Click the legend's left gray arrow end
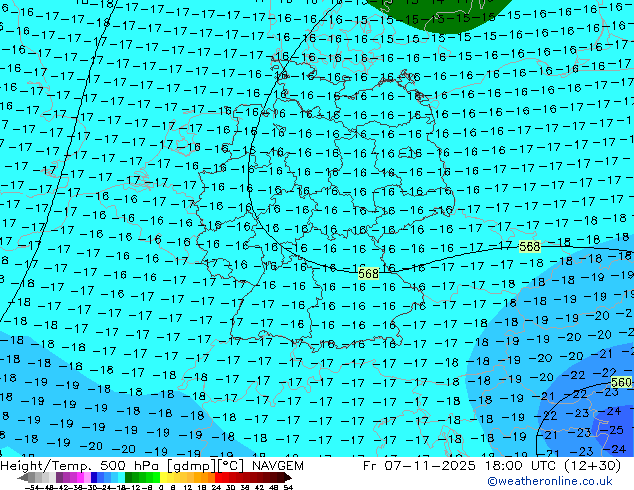The width and height of the screenshot is (634, 490). point(23,478)
